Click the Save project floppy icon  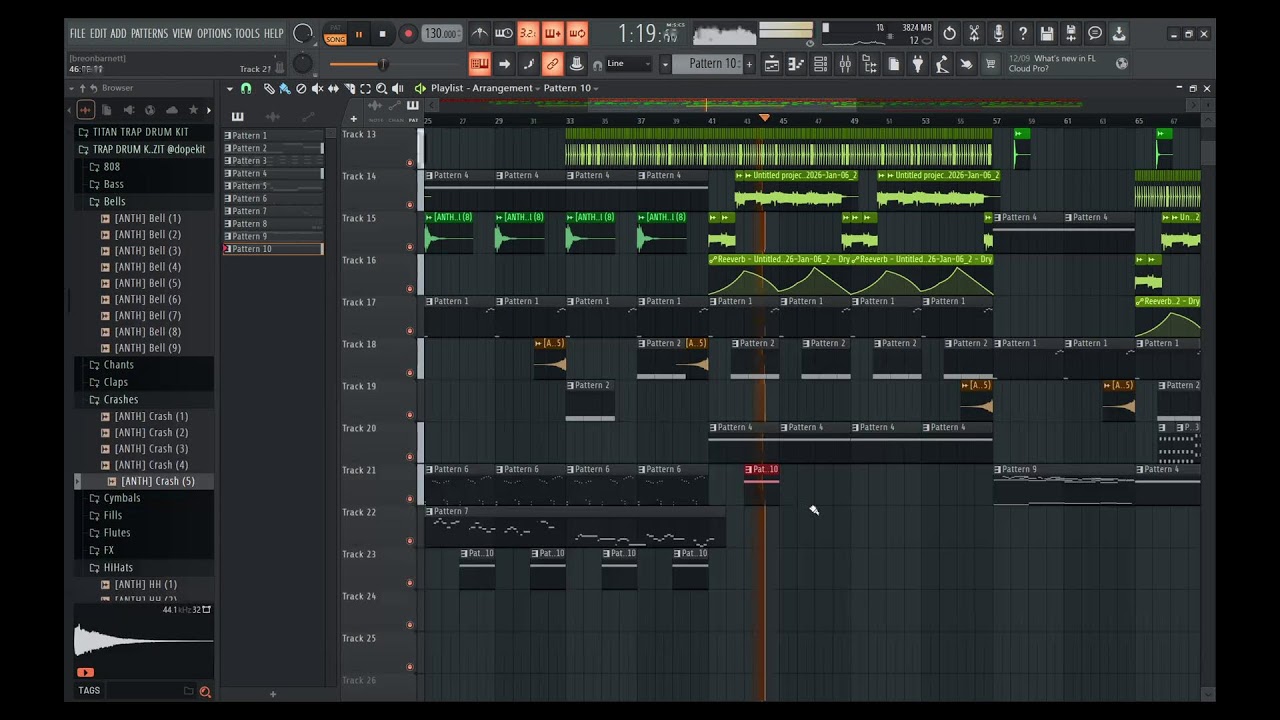click(1046, 34)
